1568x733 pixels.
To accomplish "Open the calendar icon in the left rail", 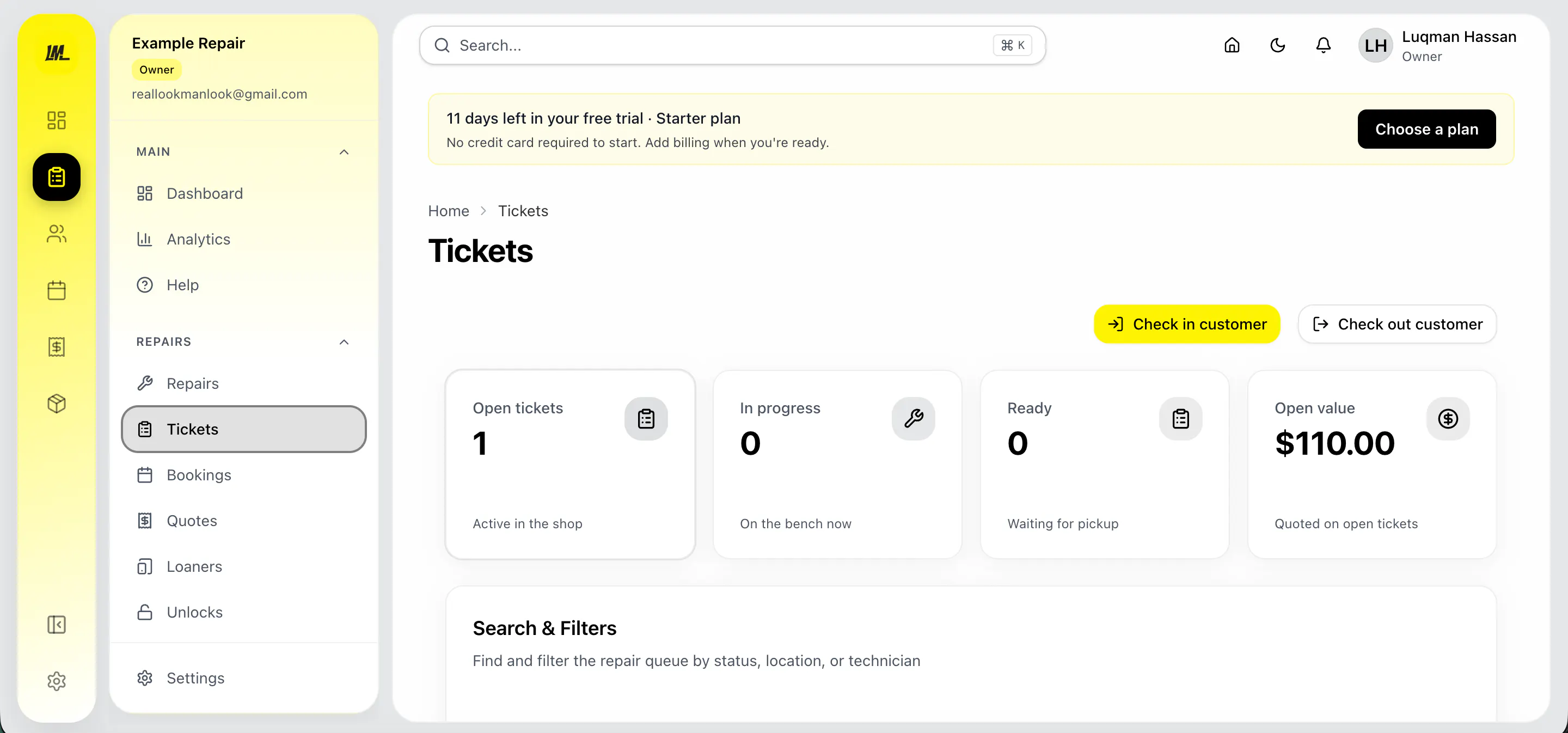I will pyautogui.click(x=57, y=290).
